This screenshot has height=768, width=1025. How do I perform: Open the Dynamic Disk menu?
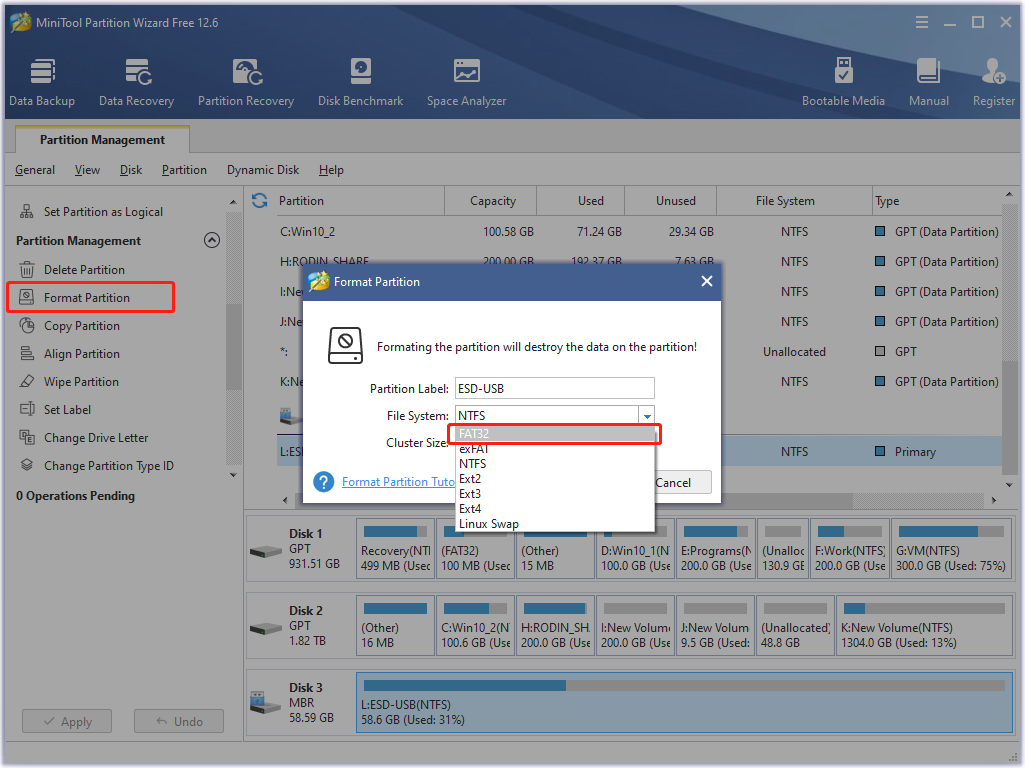263,170
